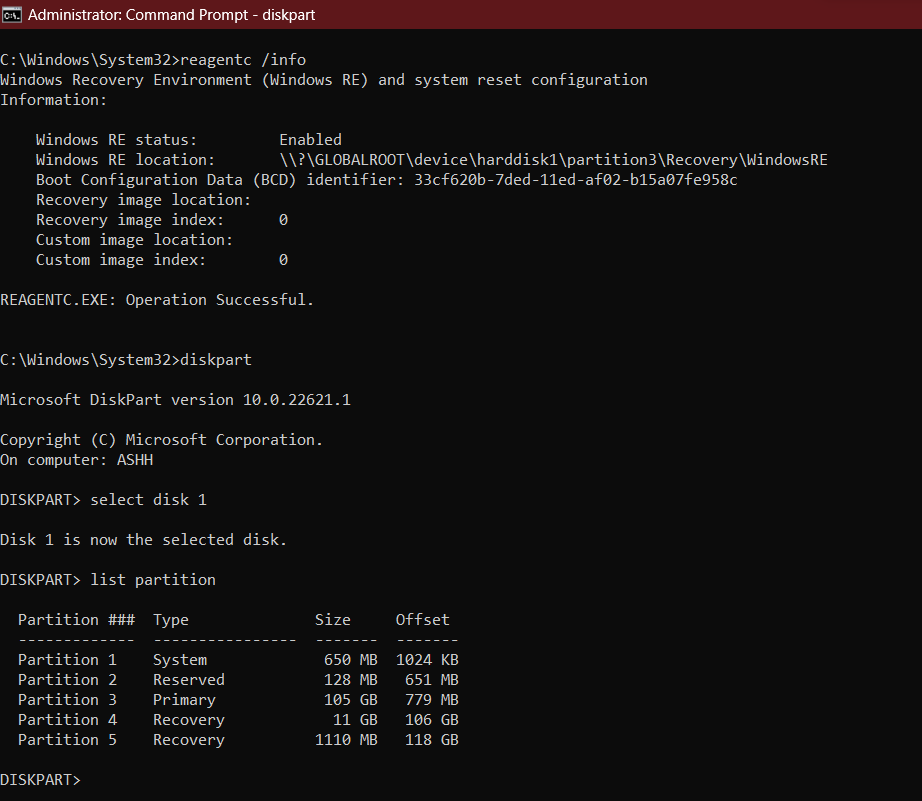Click the "Enabled" Windows RE status value

coord(310,140)
